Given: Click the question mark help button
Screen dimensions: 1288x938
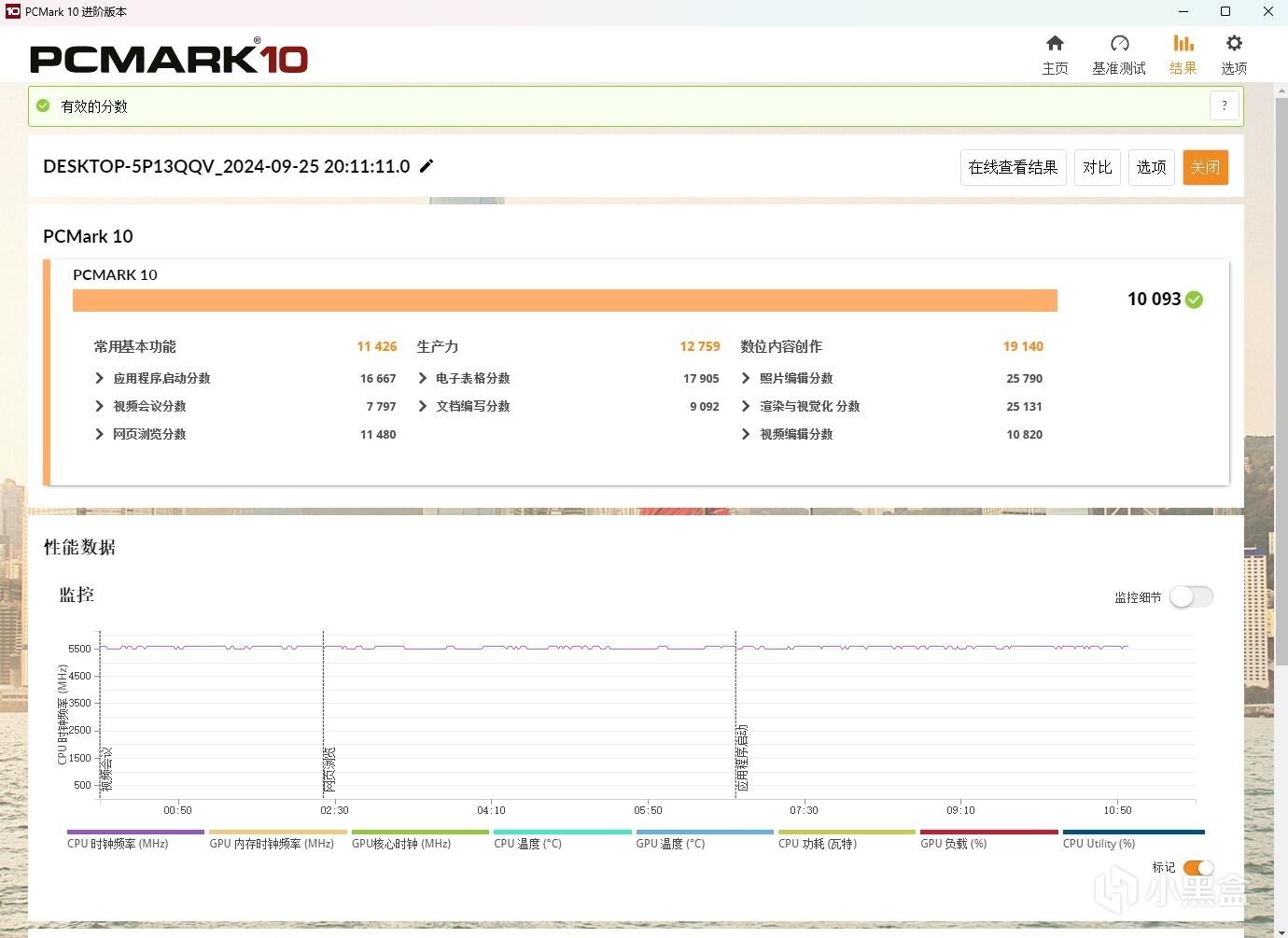Looking at the screenshot, I should [1225, 105].
